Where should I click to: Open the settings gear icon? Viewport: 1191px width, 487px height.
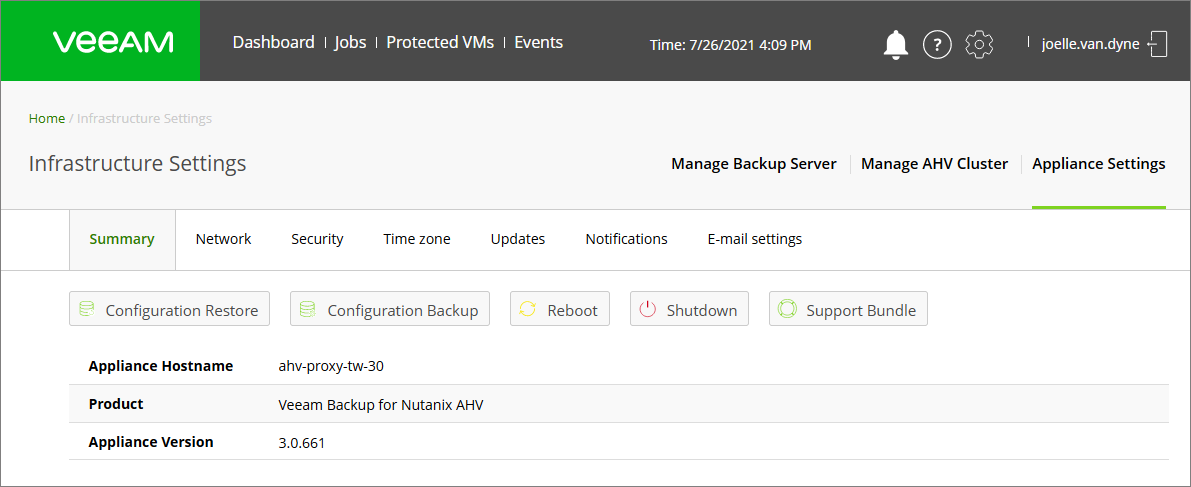coord(979,45)
